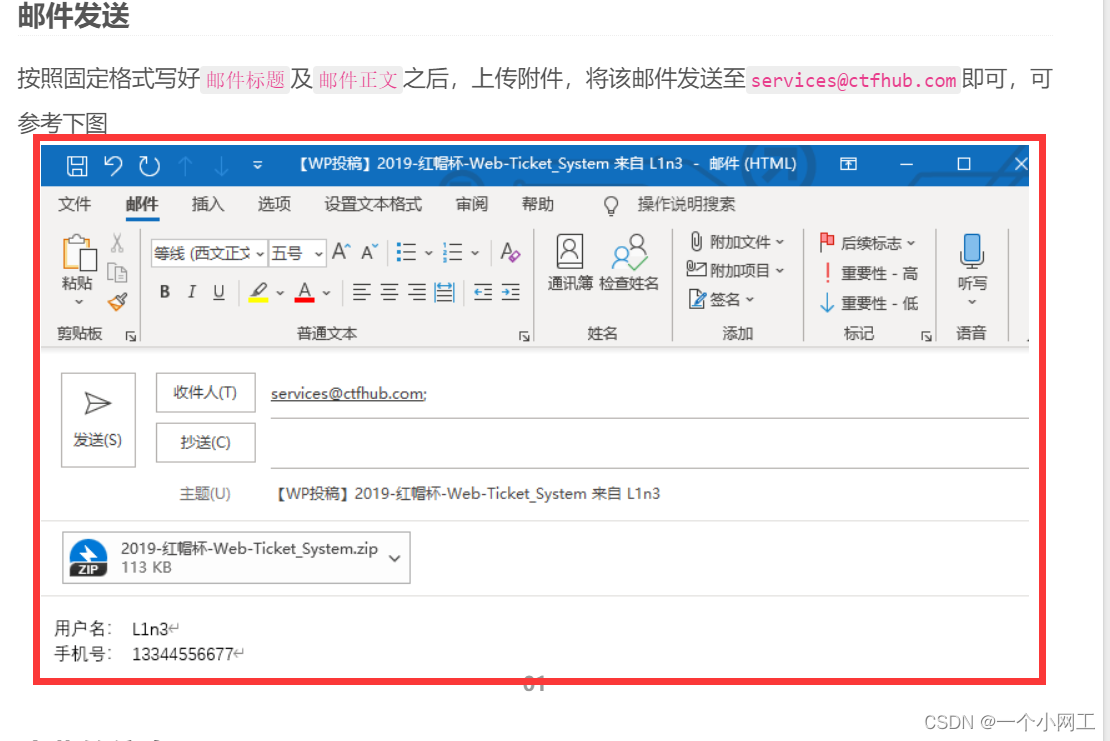Open Quick Access Toolbar customize arrow
1110x741 pixels.
[258, 165]
